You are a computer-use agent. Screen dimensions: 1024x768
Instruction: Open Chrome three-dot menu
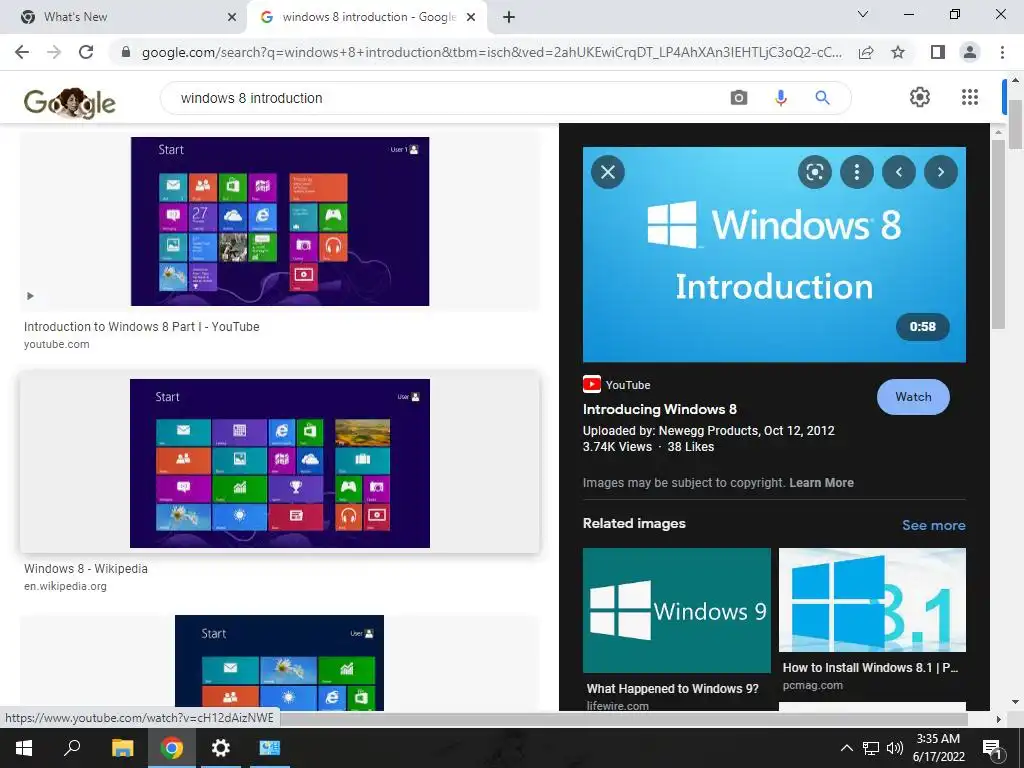pos(1002,52)
